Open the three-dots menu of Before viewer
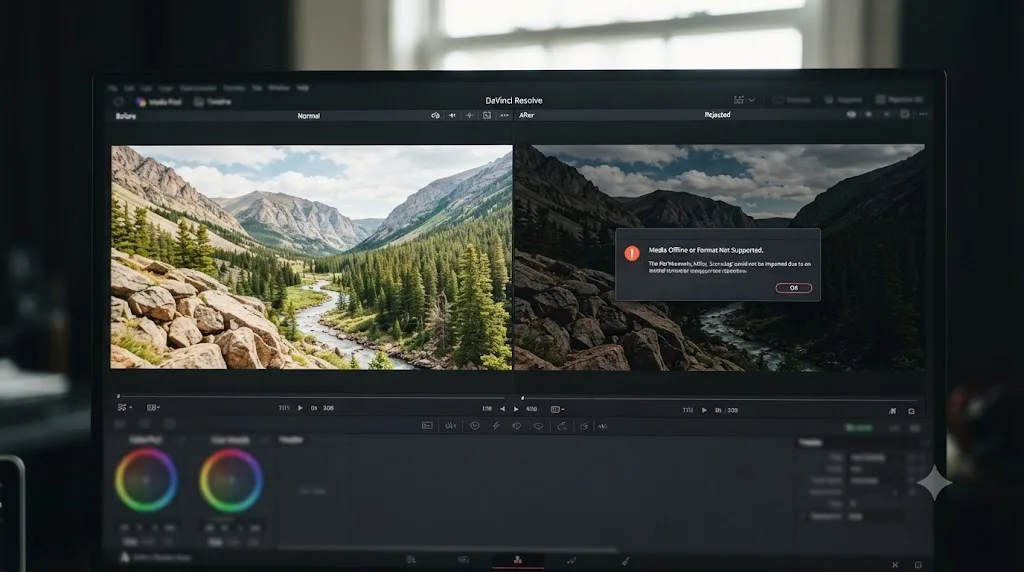The image size is (1024, 572). click(504, 116)
